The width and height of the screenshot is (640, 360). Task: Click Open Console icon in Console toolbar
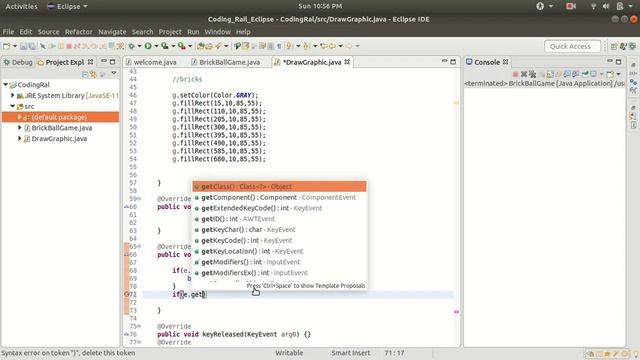[x=610, y=74]
